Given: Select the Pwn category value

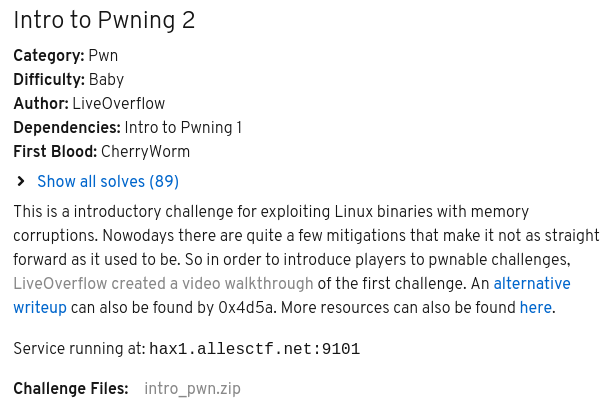Looking at the screenshot, I should pos(103,56).
